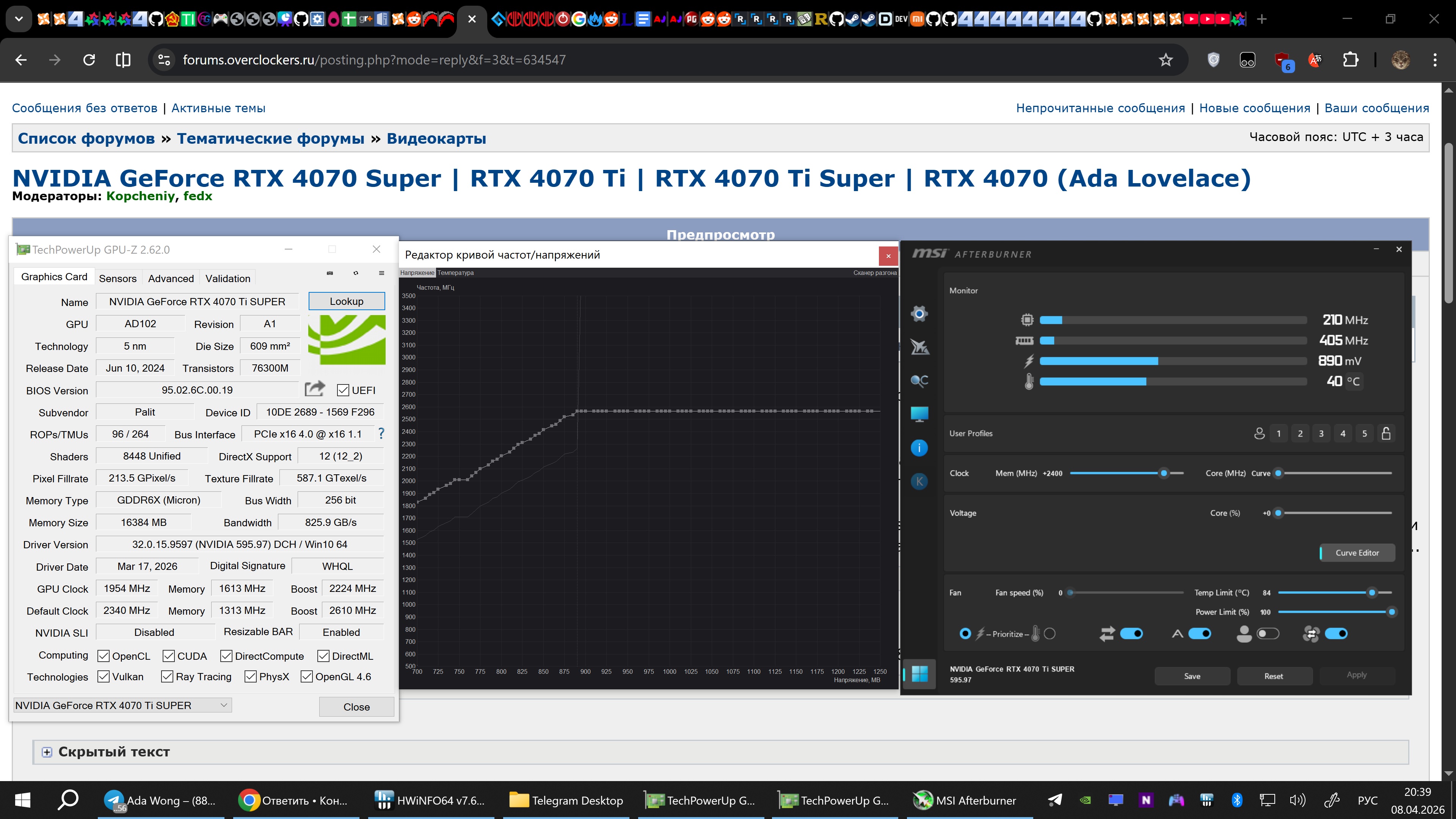
Task: Click the GPU-Z BIOS export share icon
Action: tap(315, 389)
